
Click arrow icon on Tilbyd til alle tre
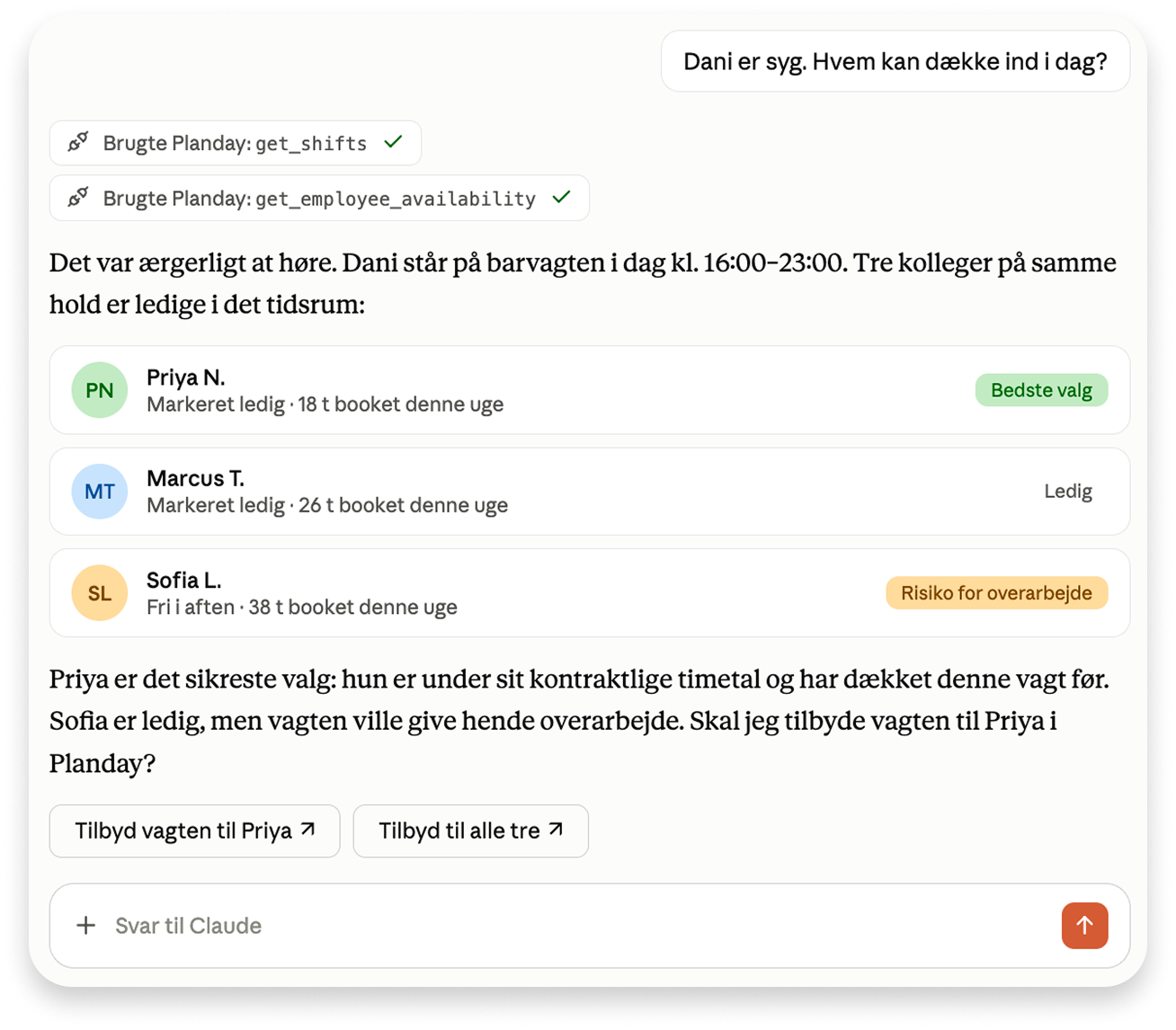[x=557, y=830]
